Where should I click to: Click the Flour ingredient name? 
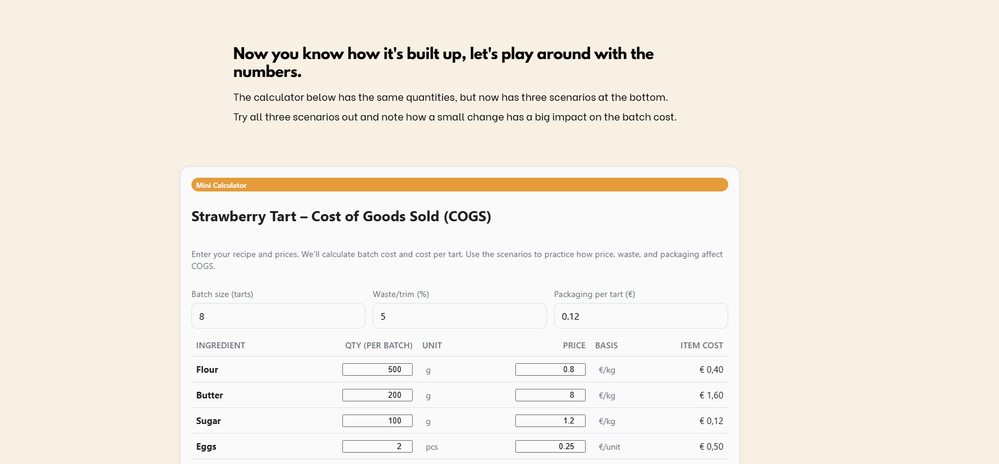[x=207, y=370]
